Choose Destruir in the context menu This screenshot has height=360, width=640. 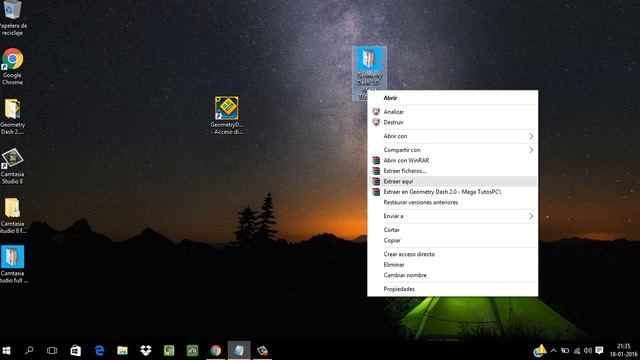453,122
